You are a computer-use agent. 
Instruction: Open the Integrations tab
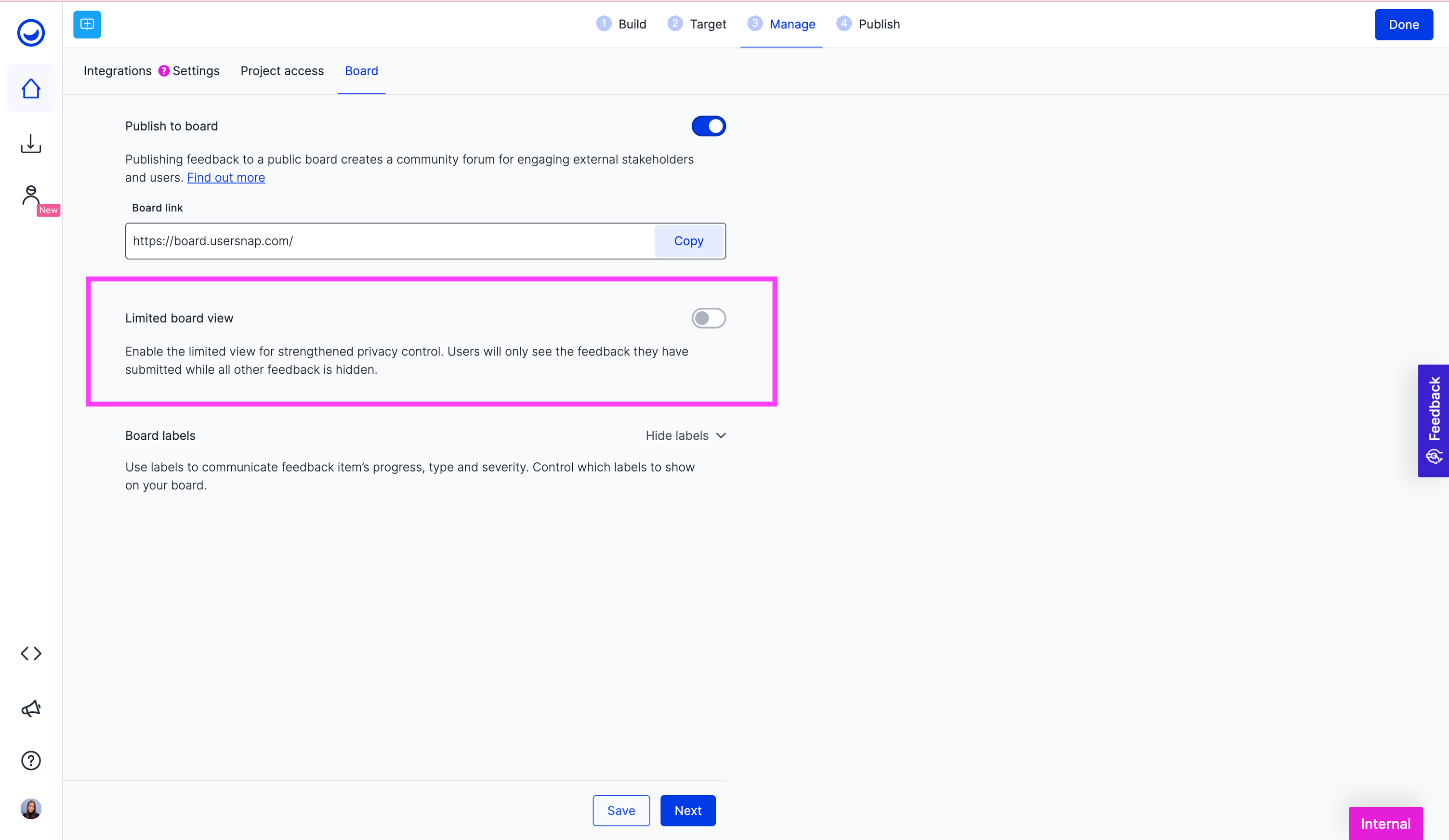click(118, 71)
